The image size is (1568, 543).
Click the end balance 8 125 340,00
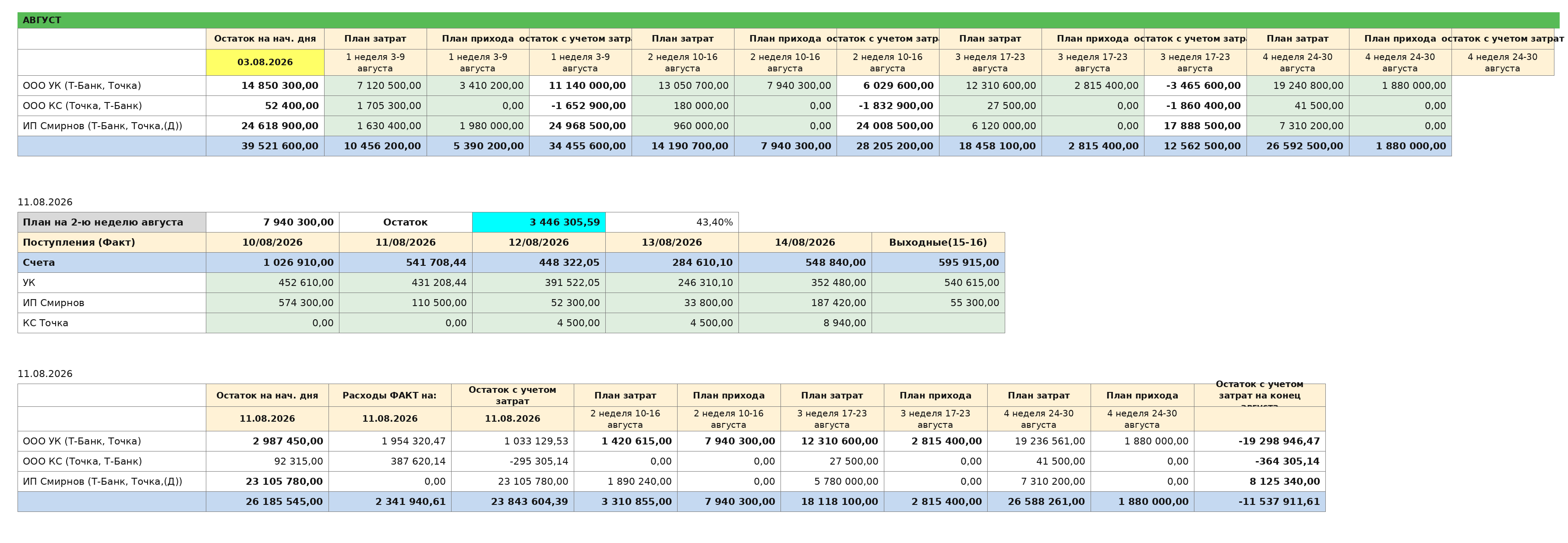[1259, 482]
